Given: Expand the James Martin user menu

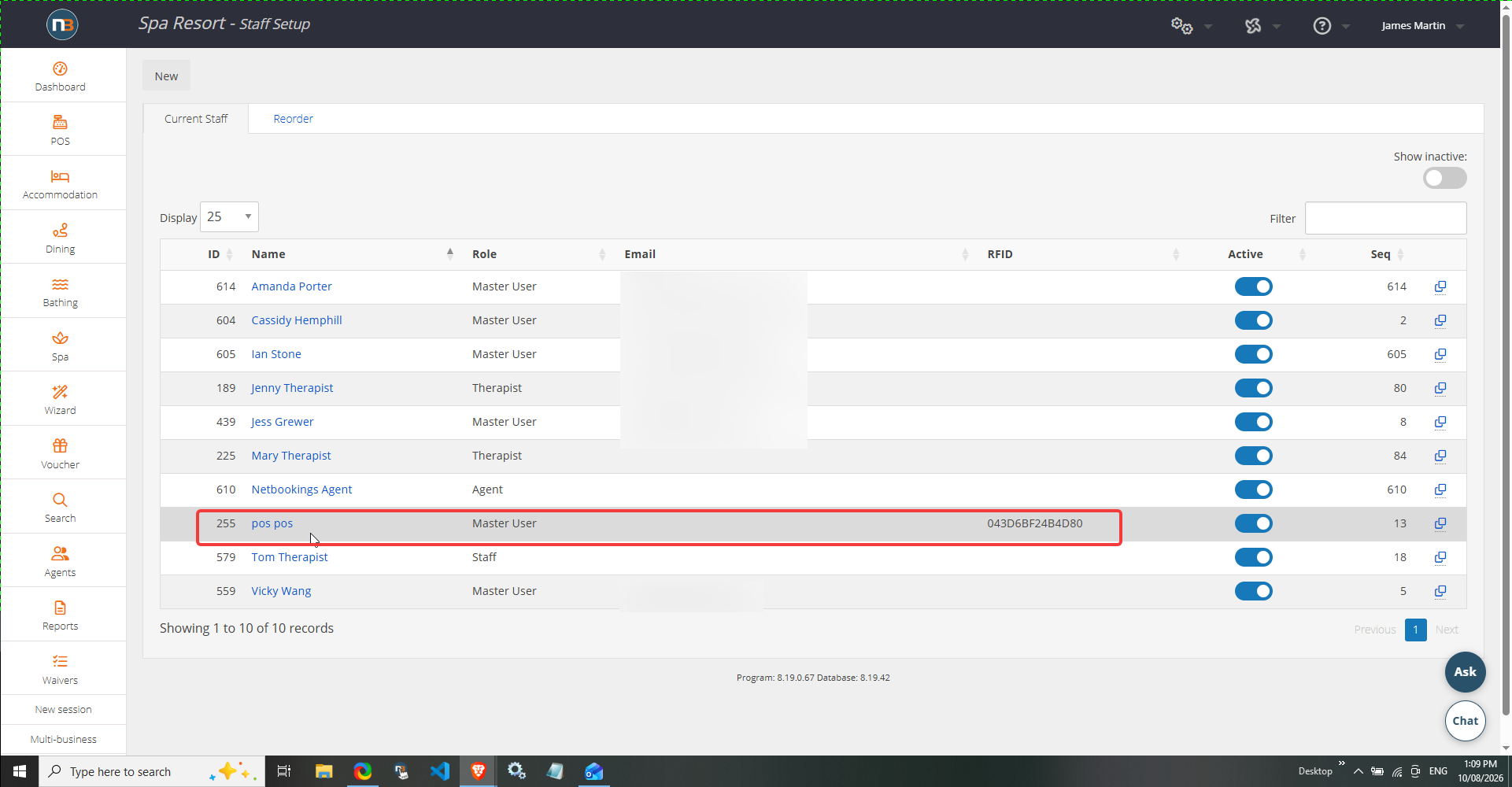Looking at the screenshot, I should (1422, 26).
